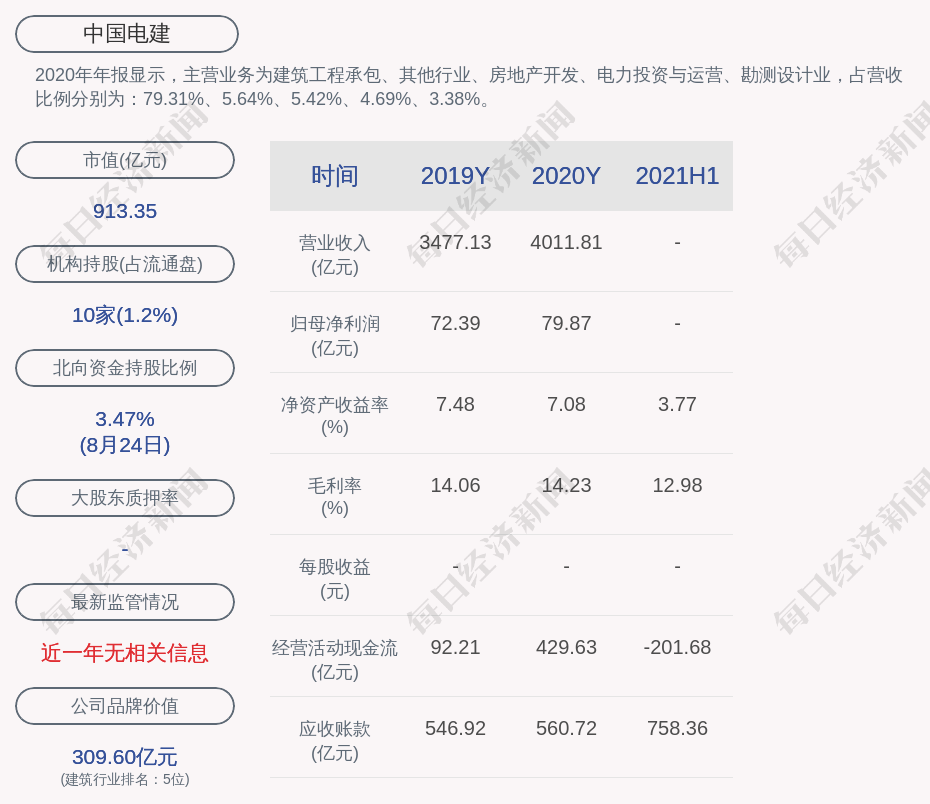
Task: Select the 2019Y column header
Action: click(x=455, y=176)
